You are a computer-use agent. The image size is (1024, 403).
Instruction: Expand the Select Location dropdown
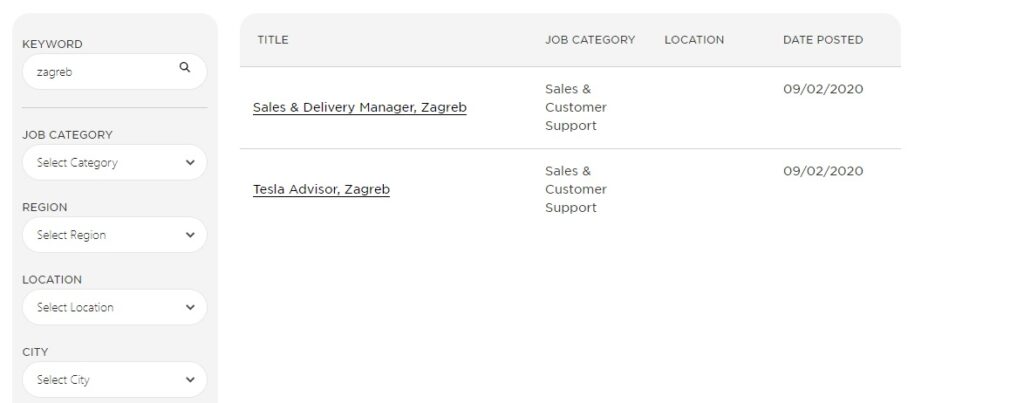click(114, 307)
